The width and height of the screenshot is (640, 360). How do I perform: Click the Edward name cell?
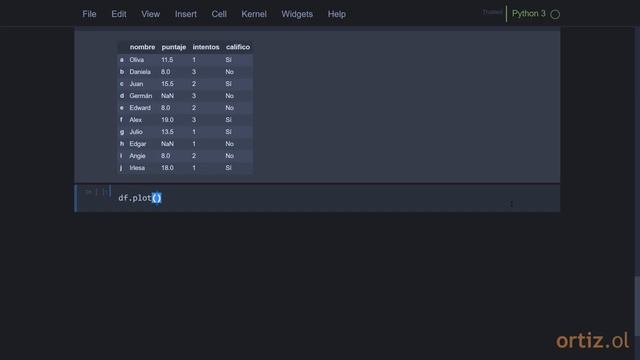coord(140,108)
